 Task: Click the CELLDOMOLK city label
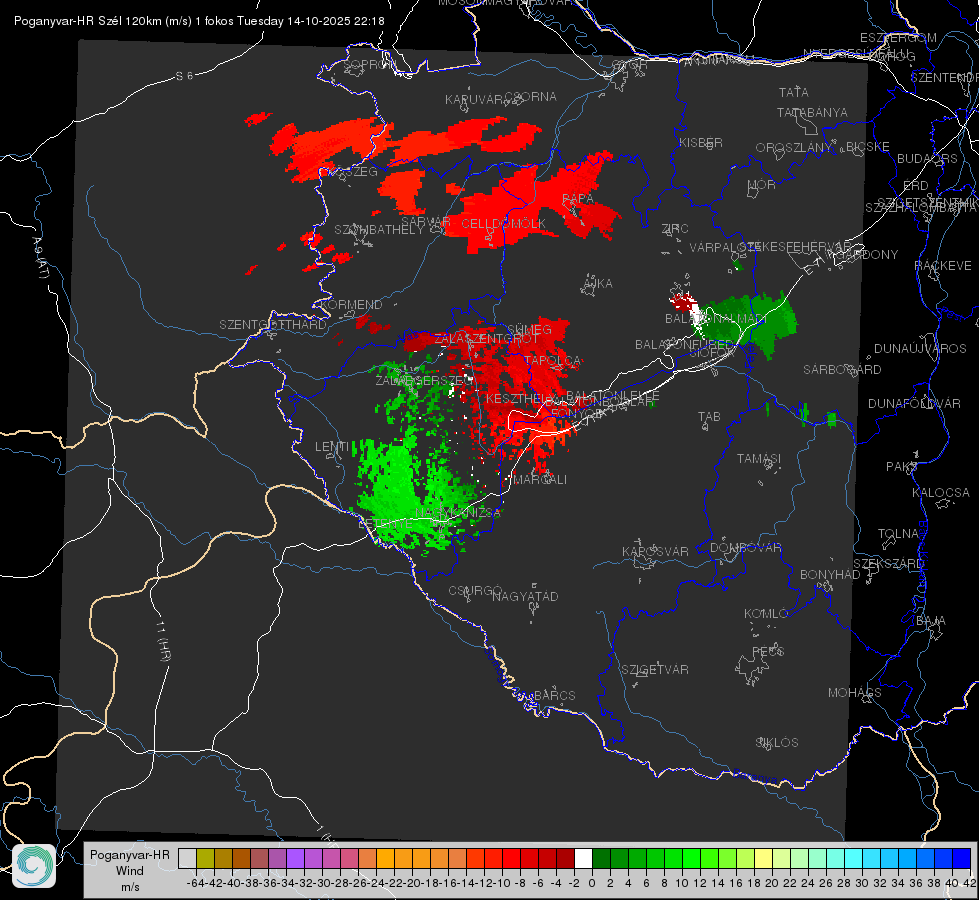503,224
